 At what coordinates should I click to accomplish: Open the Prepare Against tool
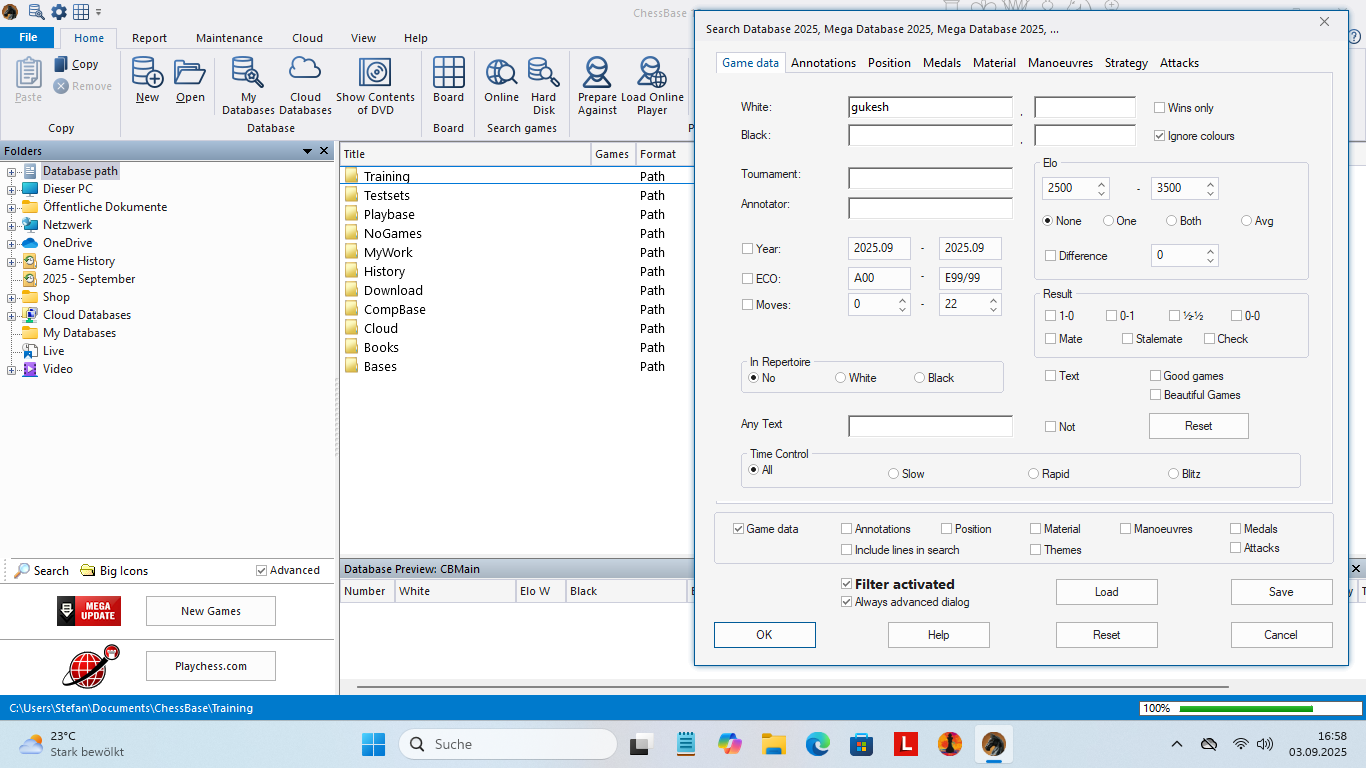[597, 85]
